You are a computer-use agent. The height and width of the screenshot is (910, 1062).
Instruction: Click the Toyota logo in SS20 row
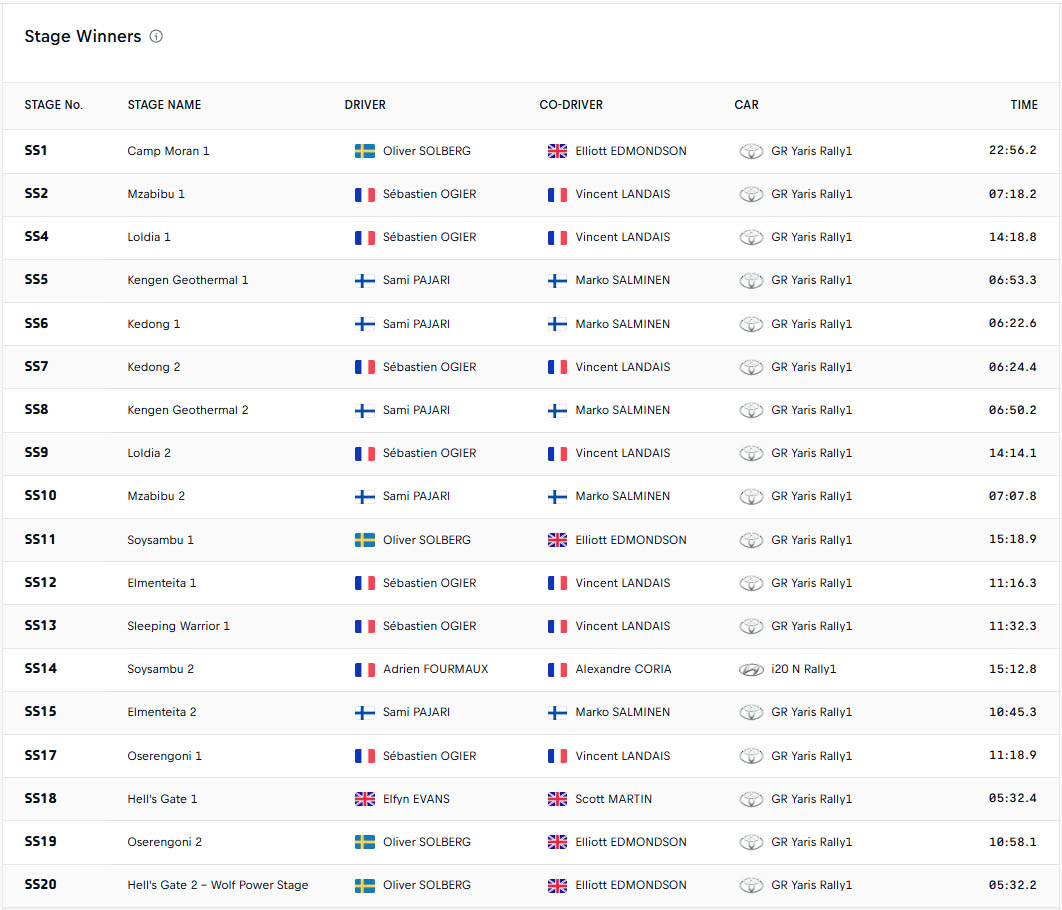click(751, 885)
